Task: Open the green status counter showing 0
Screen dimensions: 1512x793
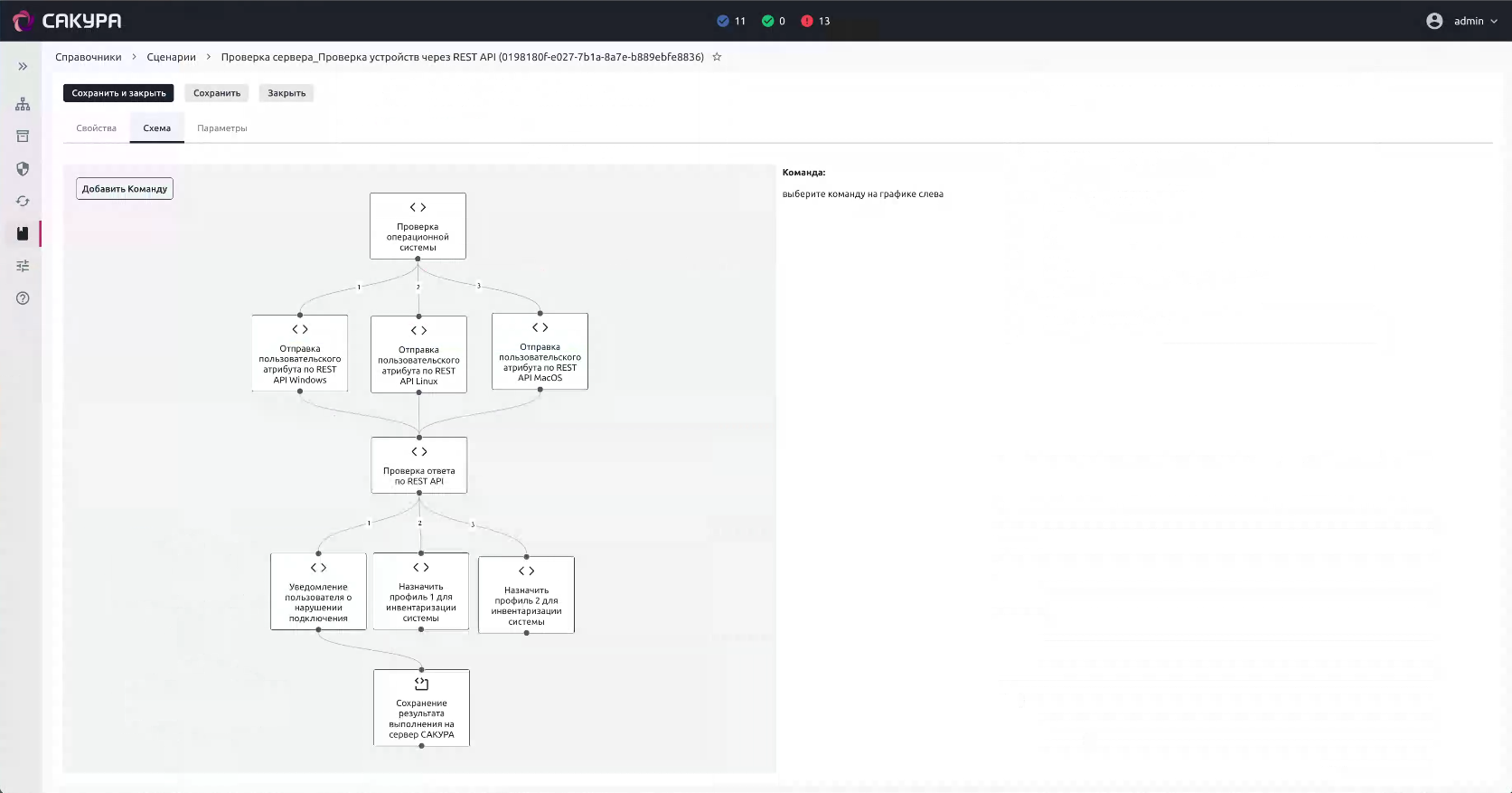Action: click(774, 21)
